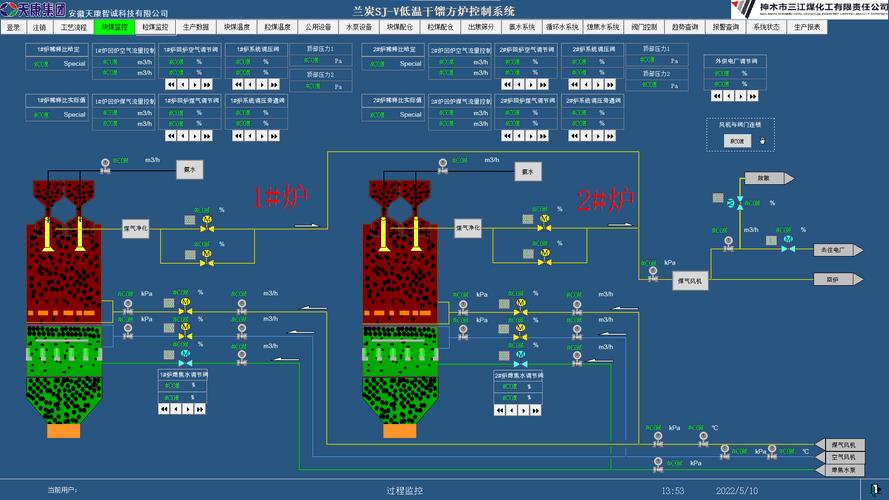Toggle gray indicator beside 1# furnace top gas valve
This screenshot has height=500, width=889.
pos(190,219)
